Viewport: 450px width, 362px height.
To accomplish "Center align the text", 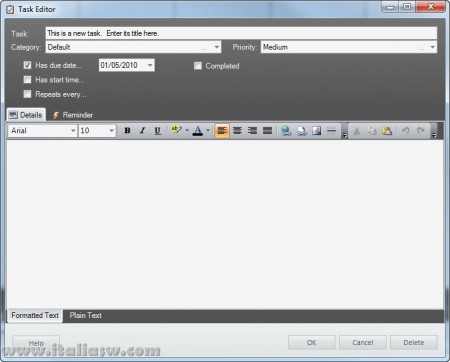I will 237,130.
